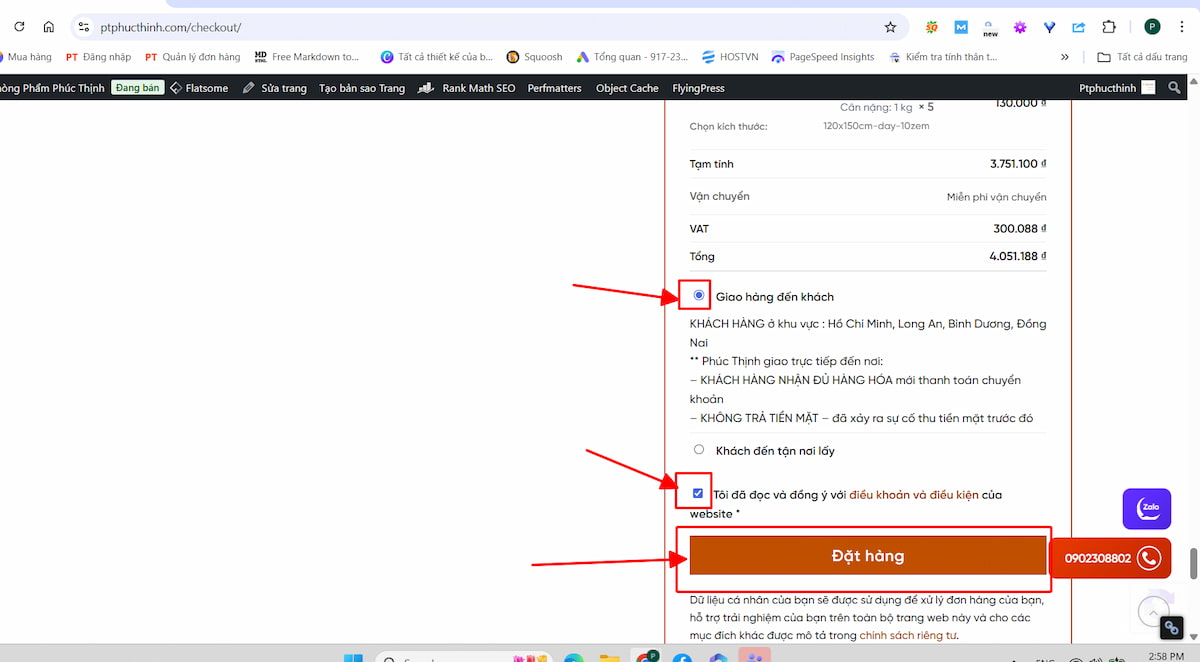This screenshot has height=662, width=1200.
Task: Open File Explorer from the taskbar
Action: [609, 658]
